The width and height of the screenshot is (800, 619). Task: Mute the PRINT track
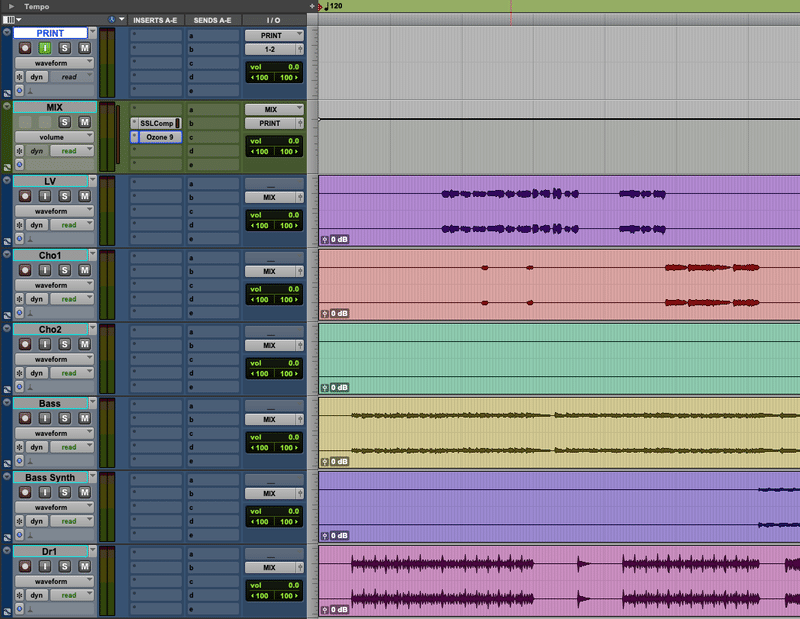(x=84, y=48)
